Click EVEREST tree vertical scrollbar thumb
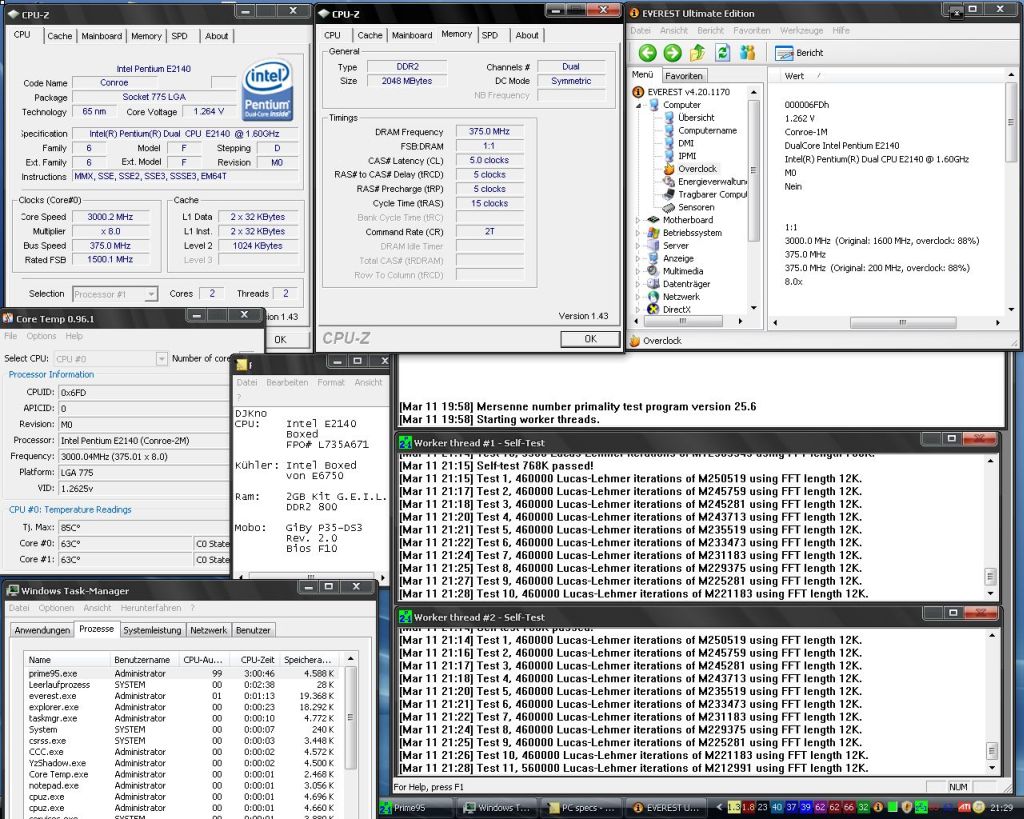This screenshot has height=819, width=1024. (753, 171)
